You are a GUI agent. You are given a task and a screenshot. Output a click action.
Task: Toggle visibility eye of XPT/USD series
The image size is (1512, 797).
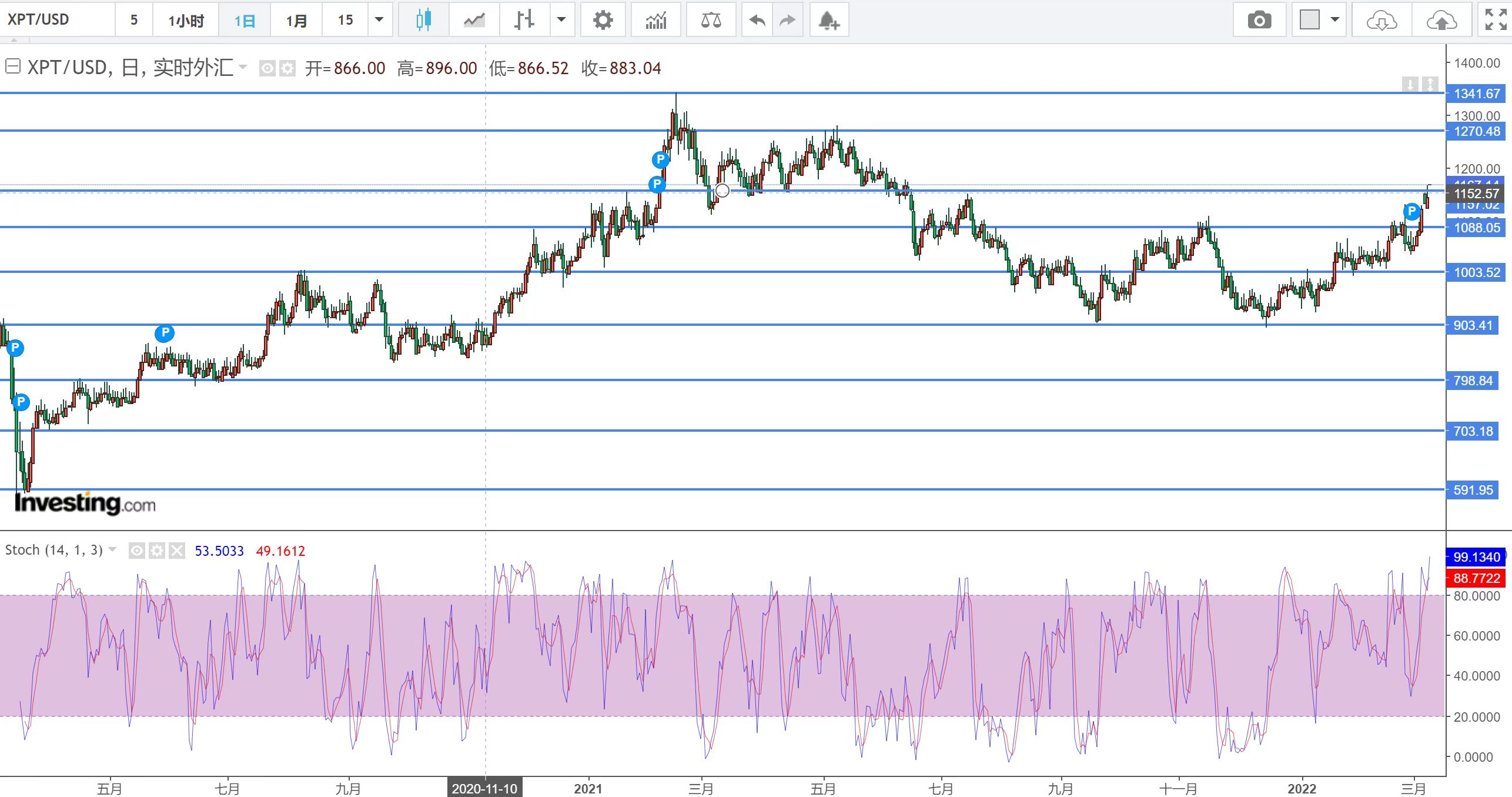click(267, 69)
